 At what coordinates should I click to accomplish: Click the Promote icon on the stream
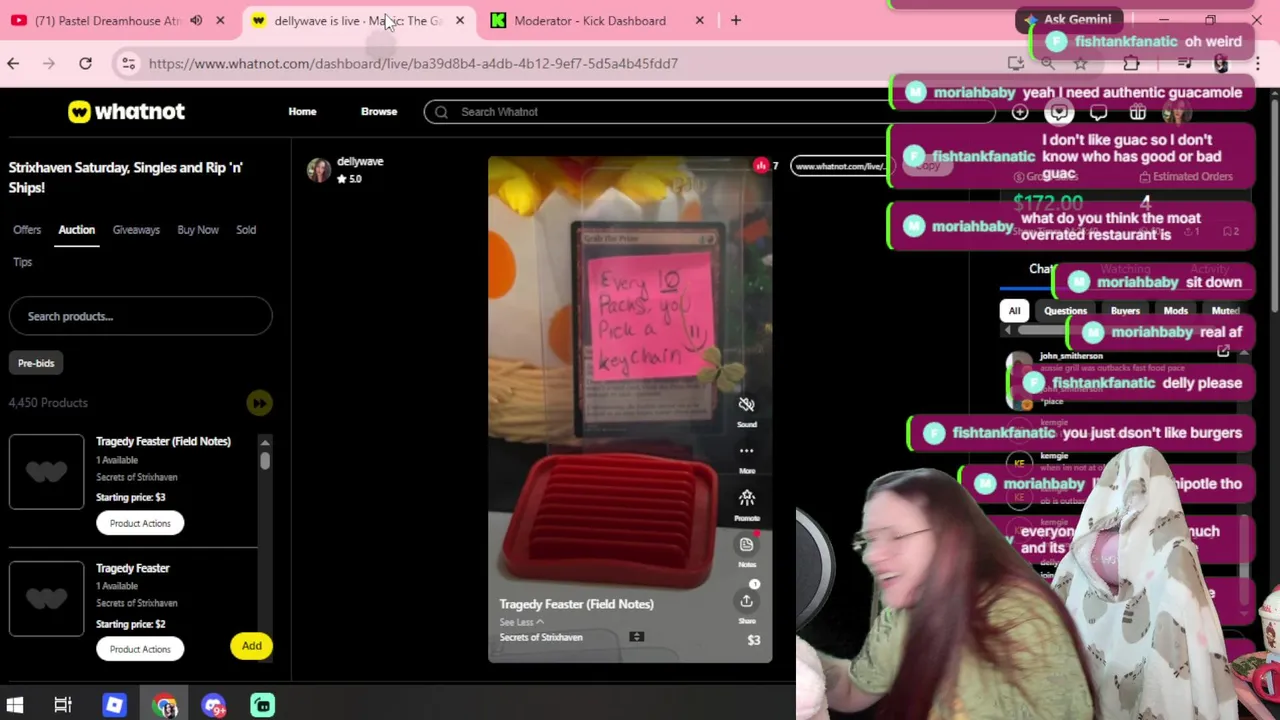coord(746,498)
